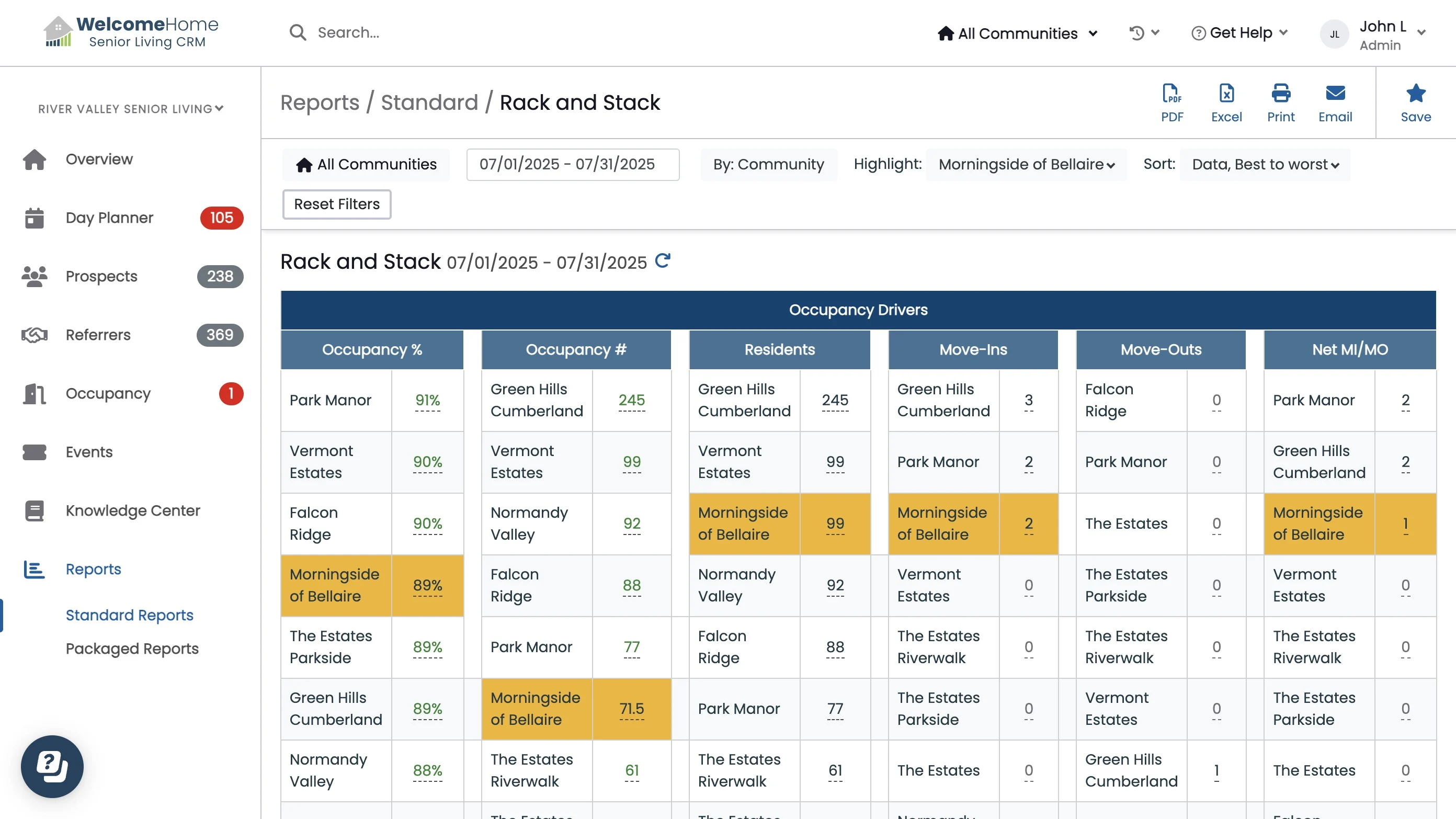Click the search magnifier icon
1456x819 pixels.
pyautogui.click(x=297, y=32)
